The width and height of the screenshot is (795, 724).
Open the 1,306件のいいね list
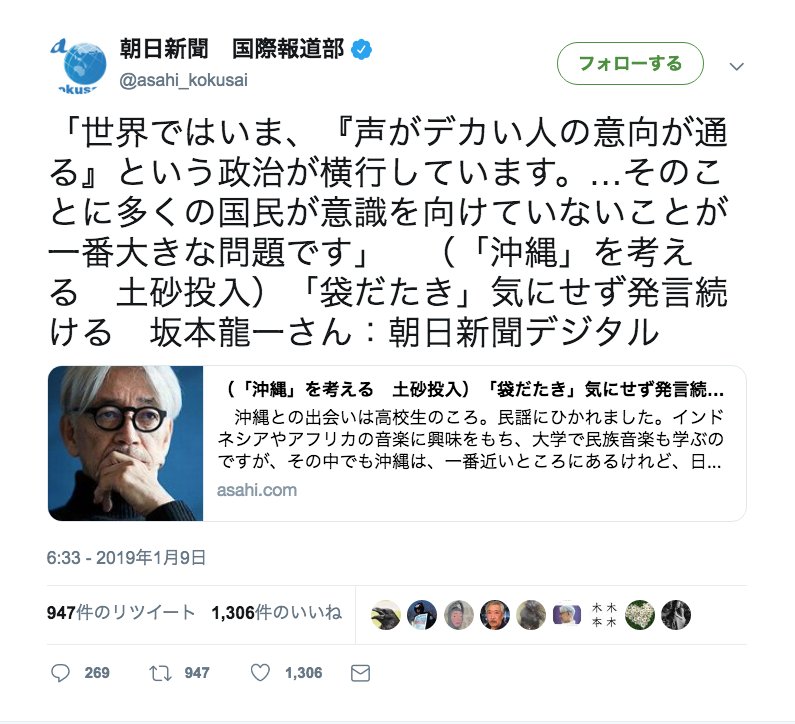tap(277, 612)
